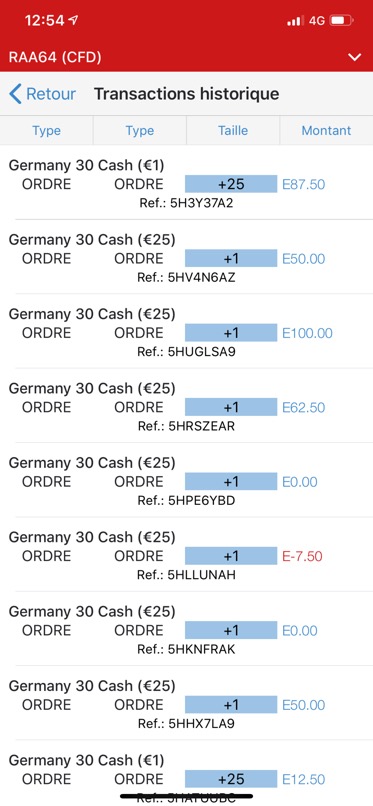Open transaction with Ref. 5HRSZEAR
This screenshot has width=373, height=806.
pos(186,426)
